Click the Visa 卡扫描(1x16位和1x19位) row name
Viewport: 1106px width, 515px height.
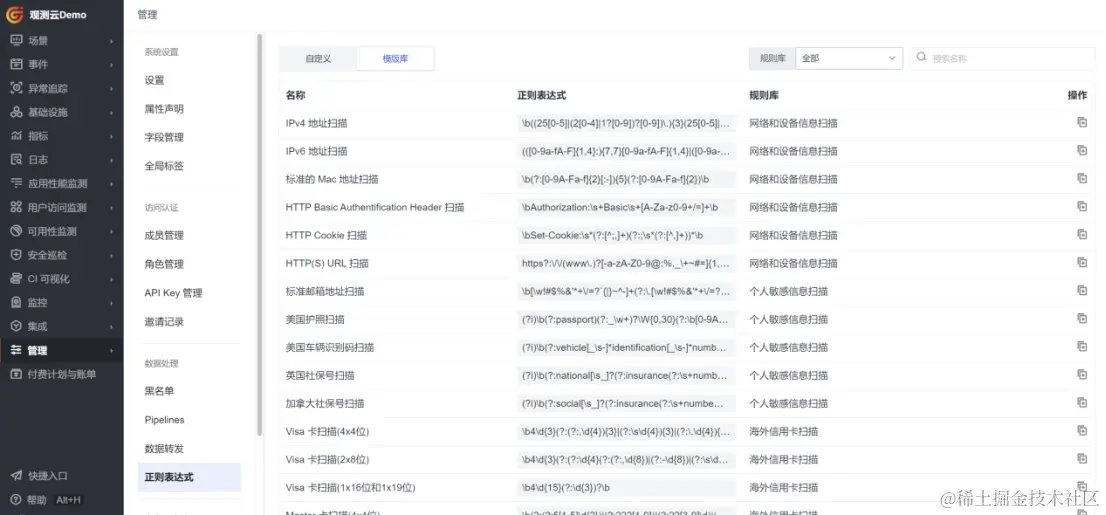[351, 487]
